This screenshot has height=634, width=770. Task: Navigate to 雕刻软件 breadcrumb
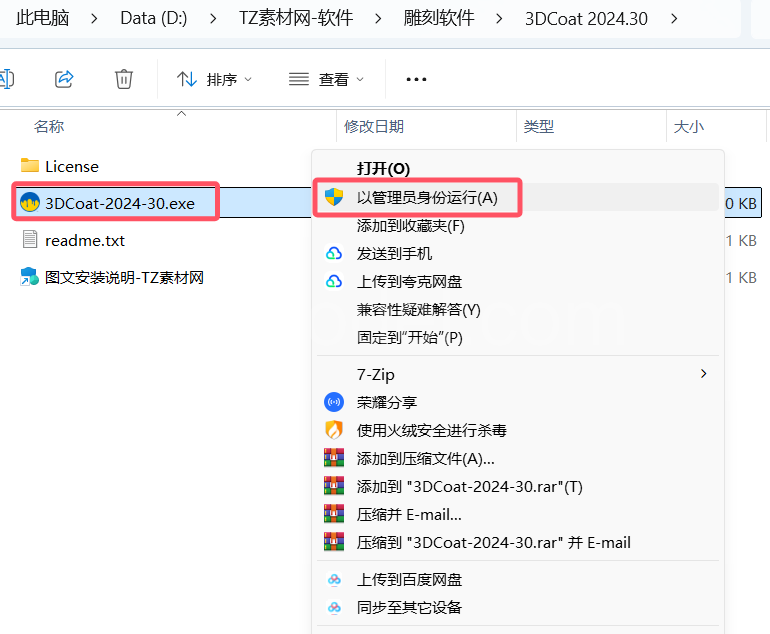point(439,18)
